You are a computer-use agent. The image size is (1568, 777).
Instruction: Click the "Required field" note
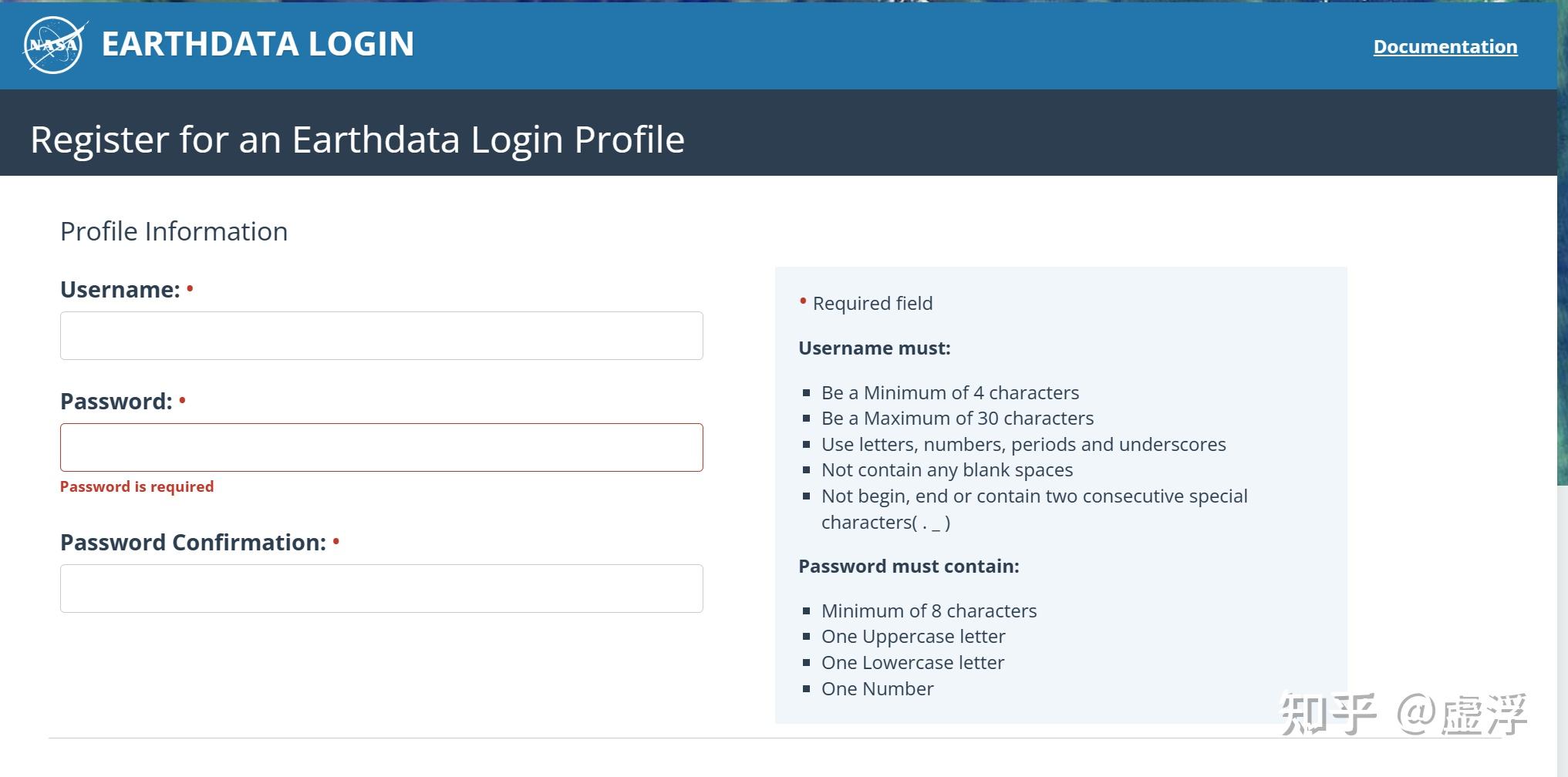click(872, 304)
